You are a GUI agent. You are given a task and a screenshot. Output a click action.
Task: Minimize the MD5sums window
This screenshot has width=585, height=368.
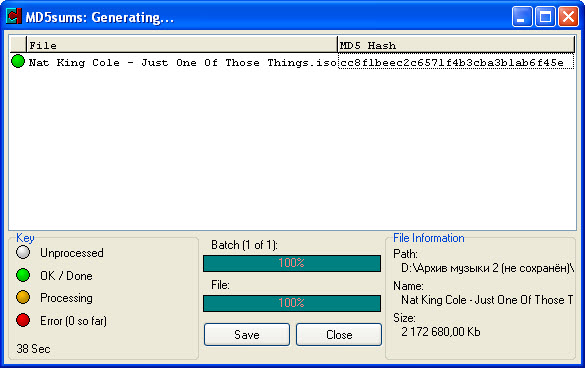click(x=522, y=17)
